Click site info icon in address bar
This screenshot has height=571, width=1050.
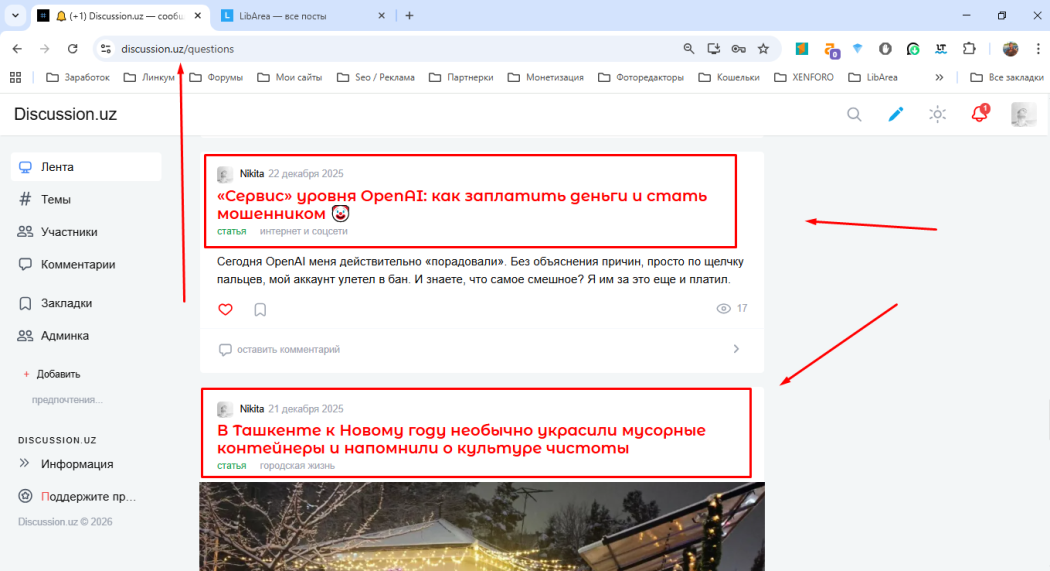(x=106, y=49)
